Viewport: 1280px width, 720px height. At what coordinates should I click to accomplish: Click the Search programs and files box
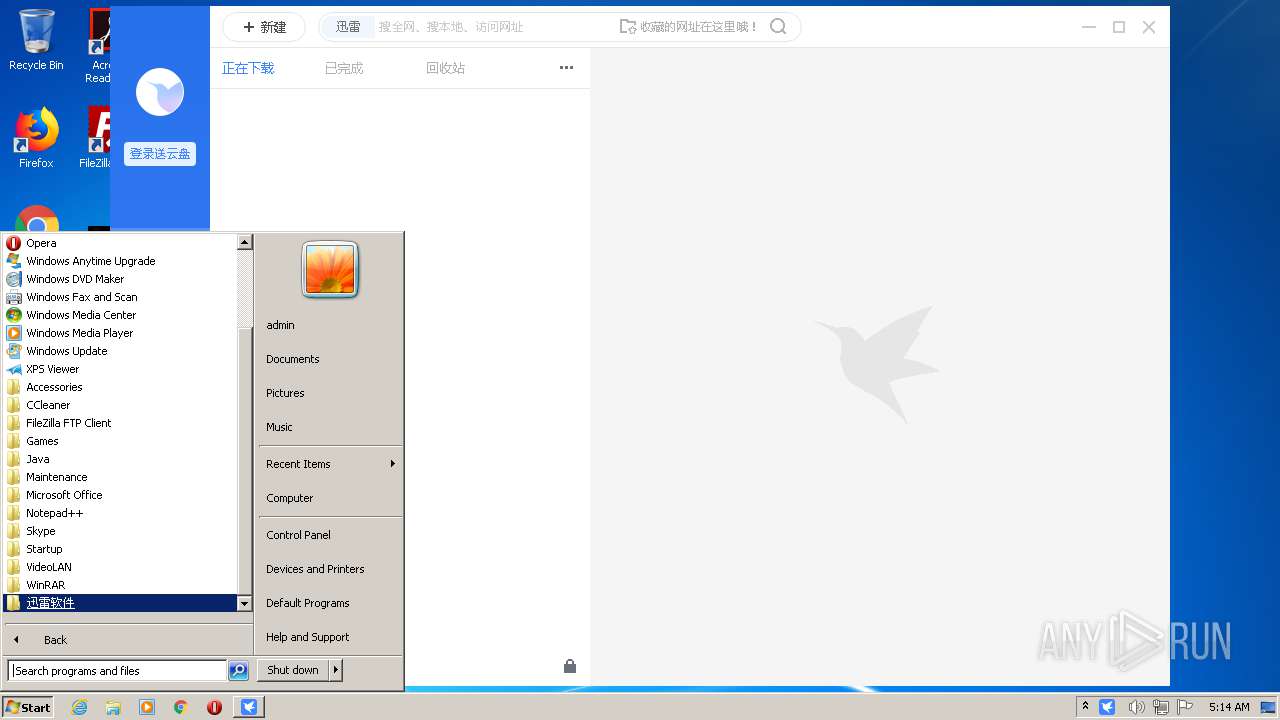pos(117,671)
